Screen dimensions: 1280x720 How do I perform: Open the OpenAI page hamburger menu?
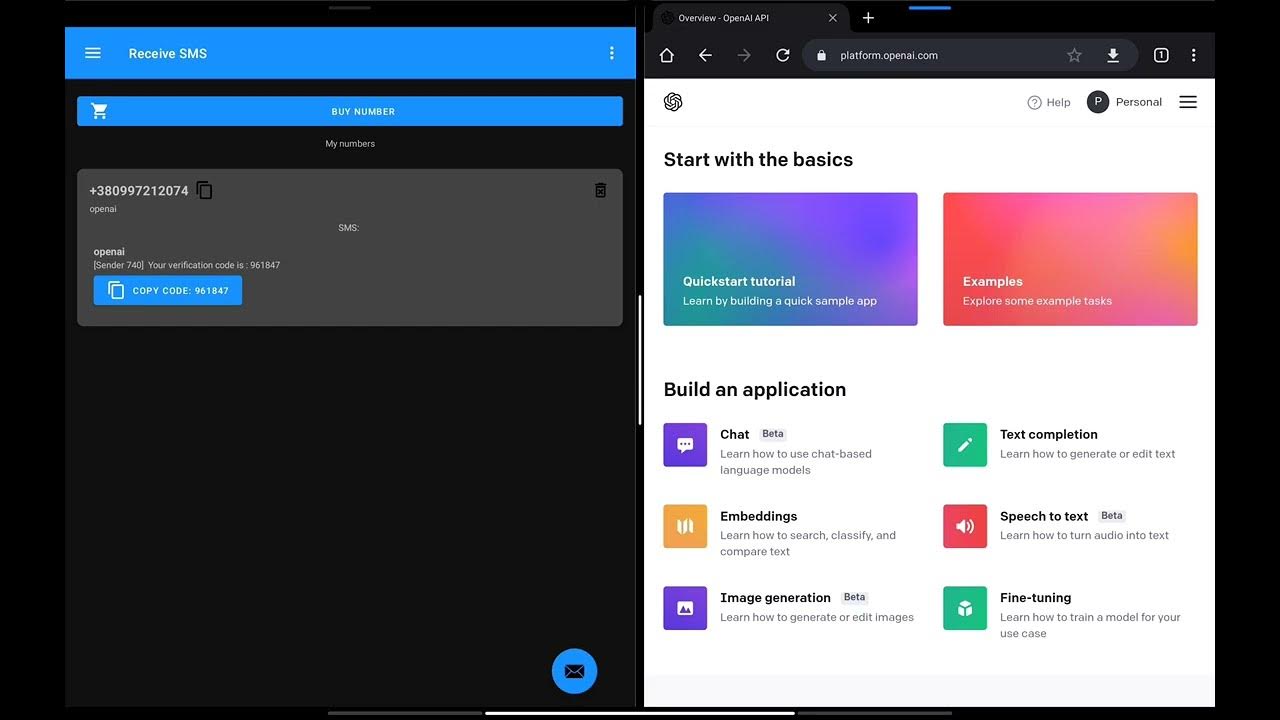1188,102
